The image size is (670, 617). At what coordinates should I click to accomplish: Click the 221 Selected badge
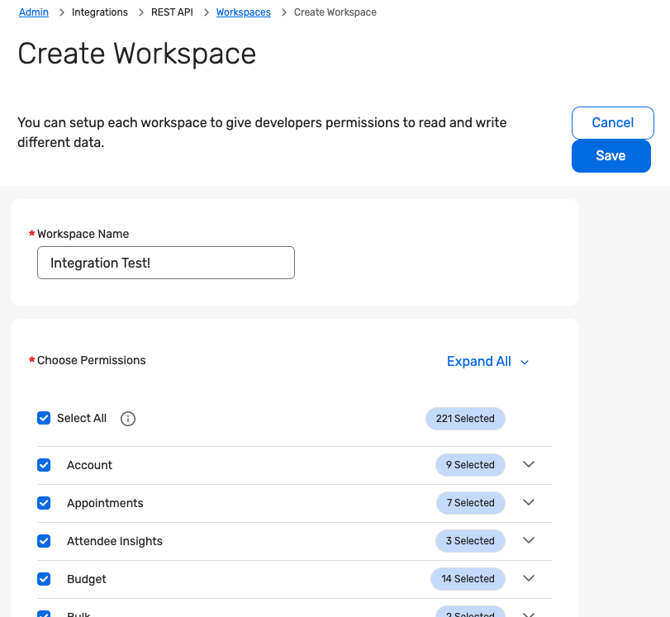(465, 418)
